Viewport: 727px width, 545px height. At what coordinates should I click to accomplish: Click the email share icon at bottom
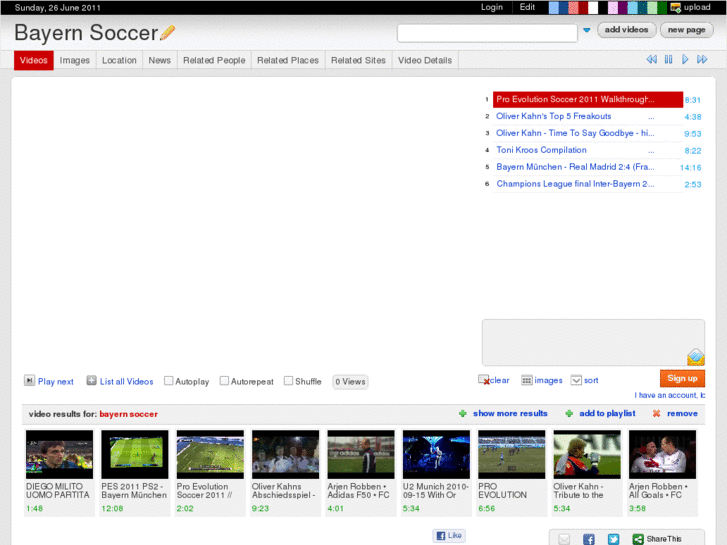coord(564,539)
